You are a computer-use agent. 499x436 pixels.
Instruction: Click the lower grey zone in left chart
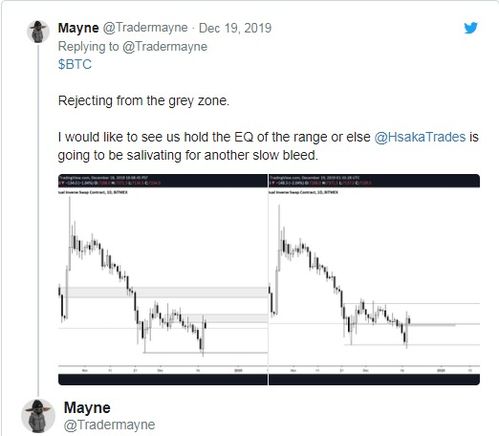pos(228,318)
